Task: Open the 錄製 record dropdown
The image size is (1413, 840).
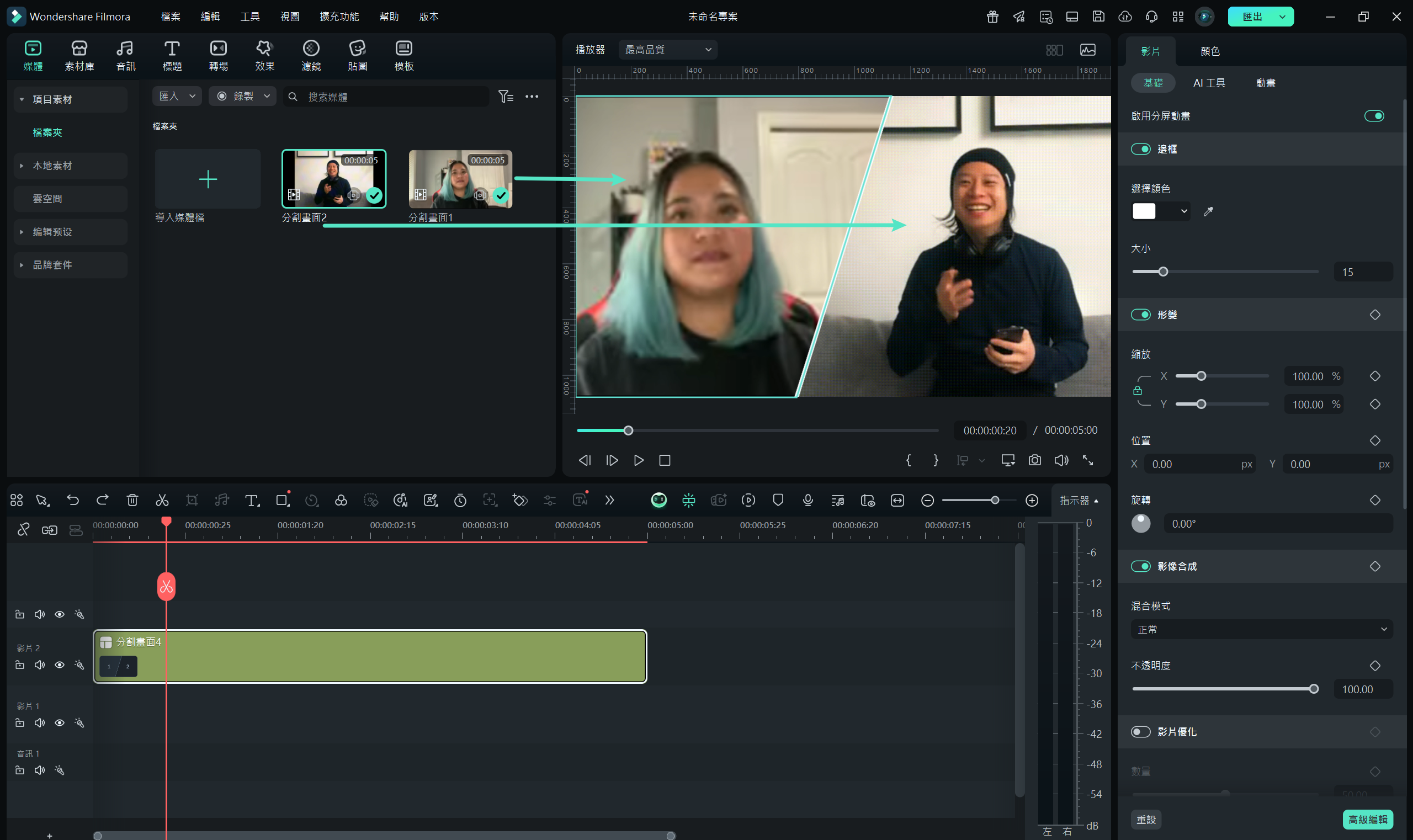Action: (242, 96)
